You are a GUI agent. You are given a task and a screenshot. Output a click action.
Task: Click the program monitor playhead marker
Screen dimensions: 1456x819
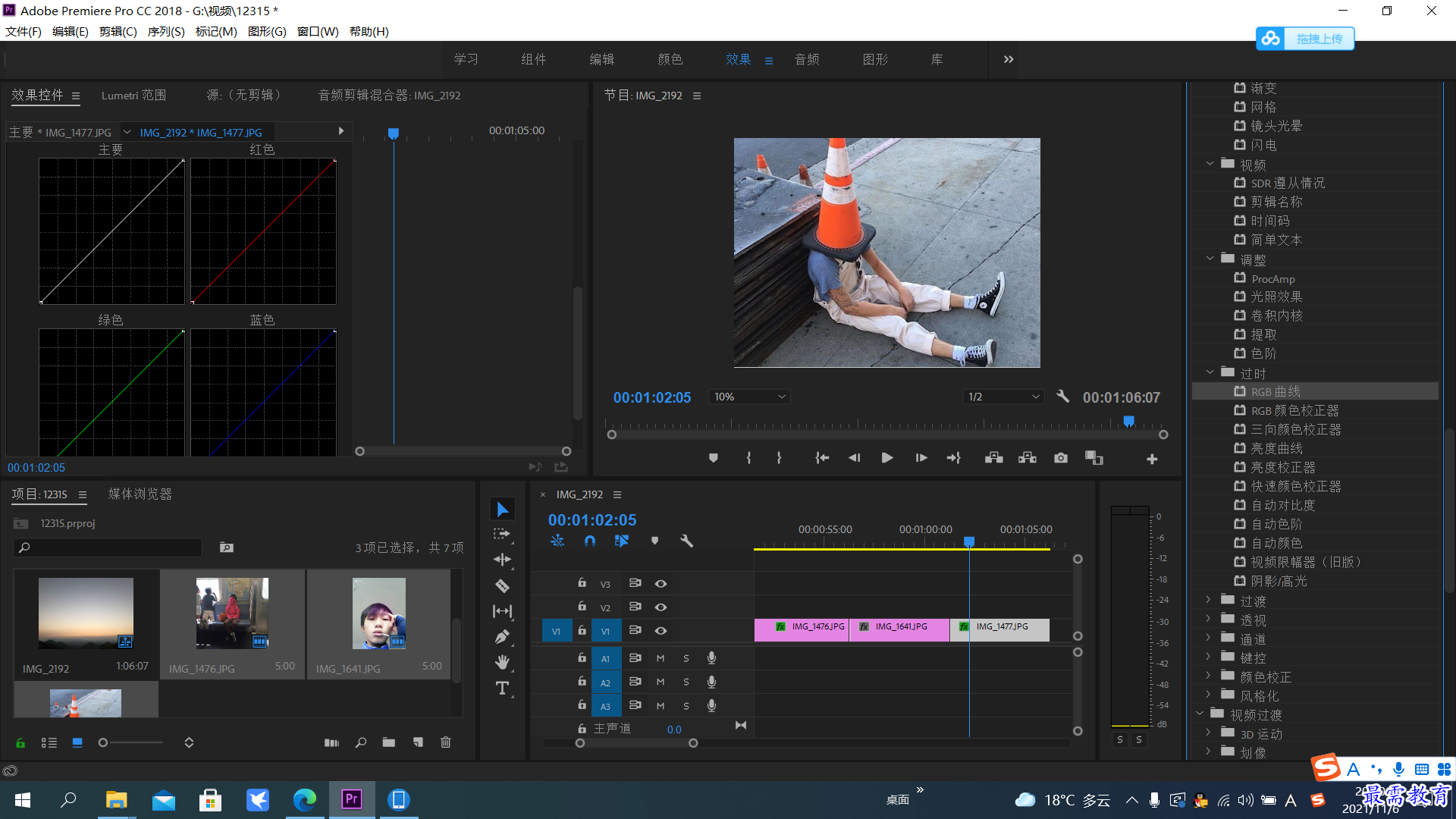(1129, 421)
